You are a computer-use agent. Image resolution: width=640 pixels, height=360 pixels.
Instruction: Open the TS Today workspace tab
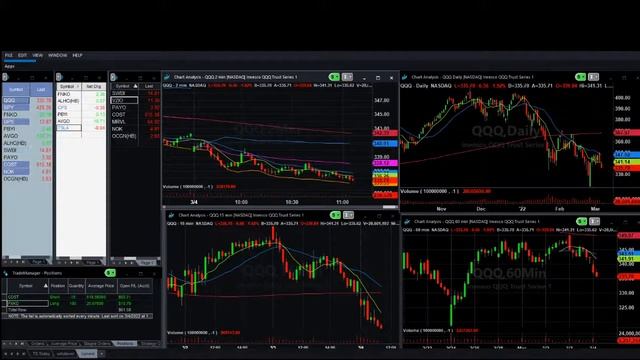coord(41,354)
